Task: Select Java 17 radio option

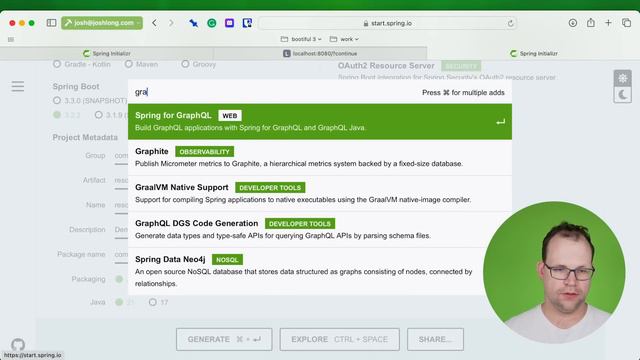Action: point(158,302)
